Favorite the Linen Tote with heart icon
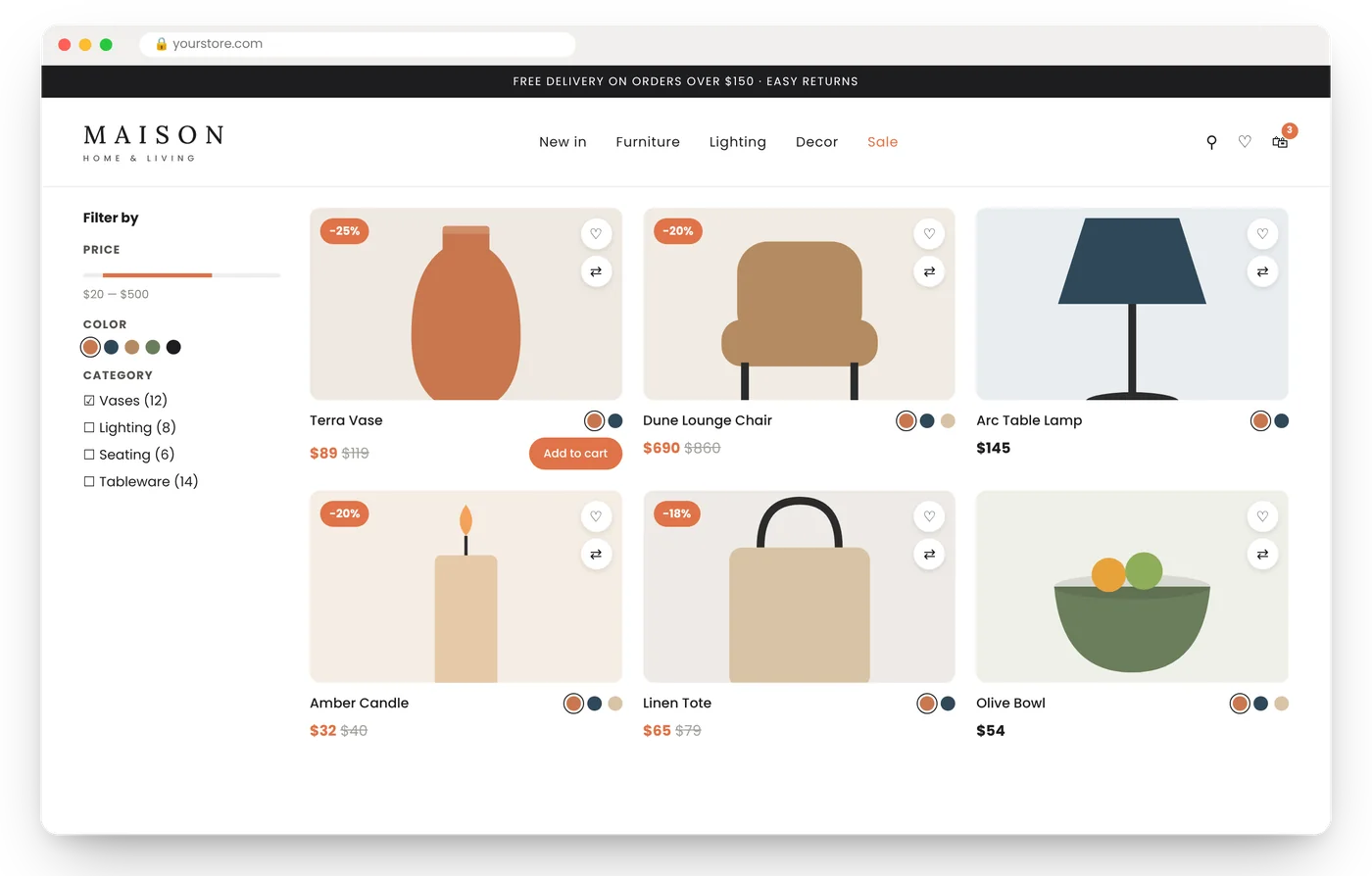Image resolution: width=1372 pixels, height=876 pixels. pos(929,516)
